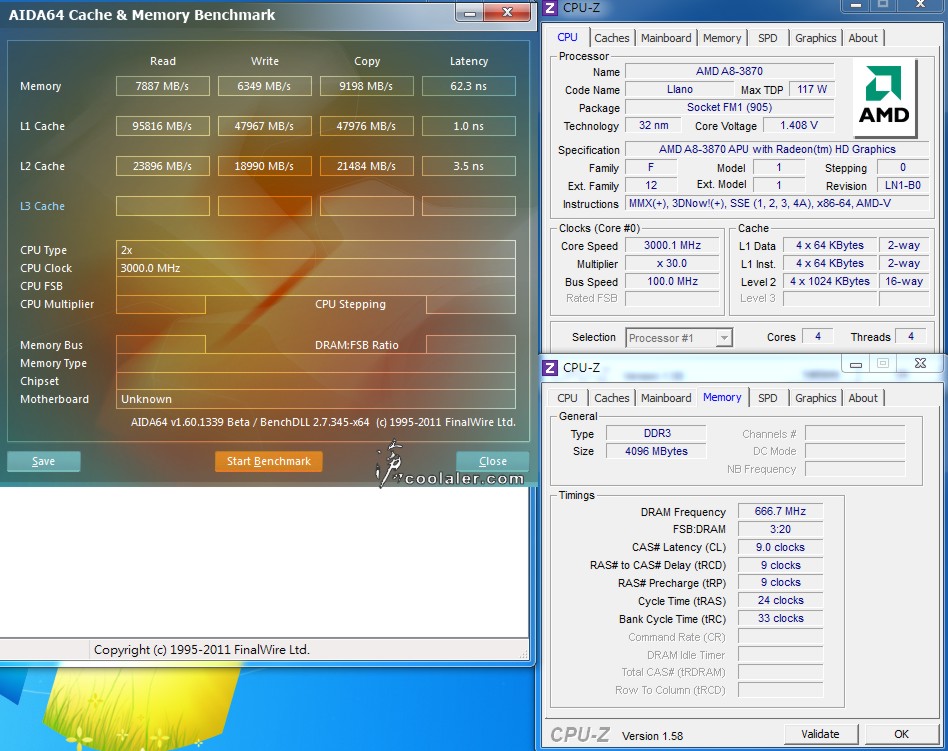Click the Save button in AIDA64
The height and width of the screenshot is (751, 948).
coord(44,461)
